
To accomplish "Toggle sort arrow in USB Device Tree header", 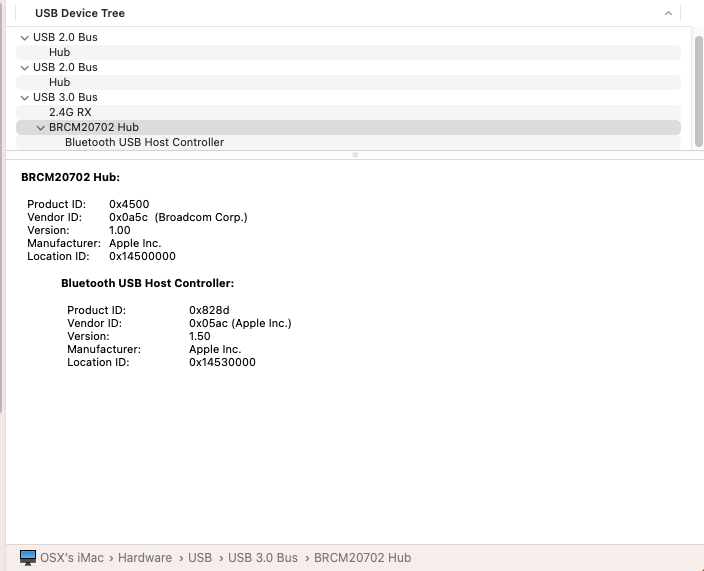I will (668, 13).
